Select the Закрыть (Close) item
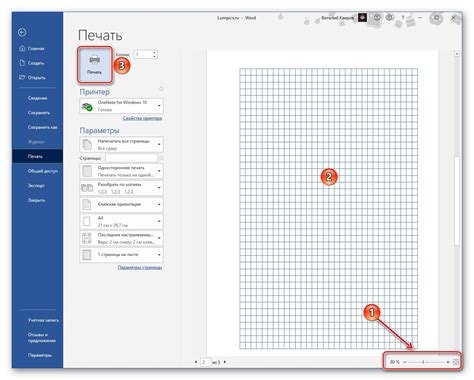The height and width of the screenshot is (380, 474). [36, 200]
